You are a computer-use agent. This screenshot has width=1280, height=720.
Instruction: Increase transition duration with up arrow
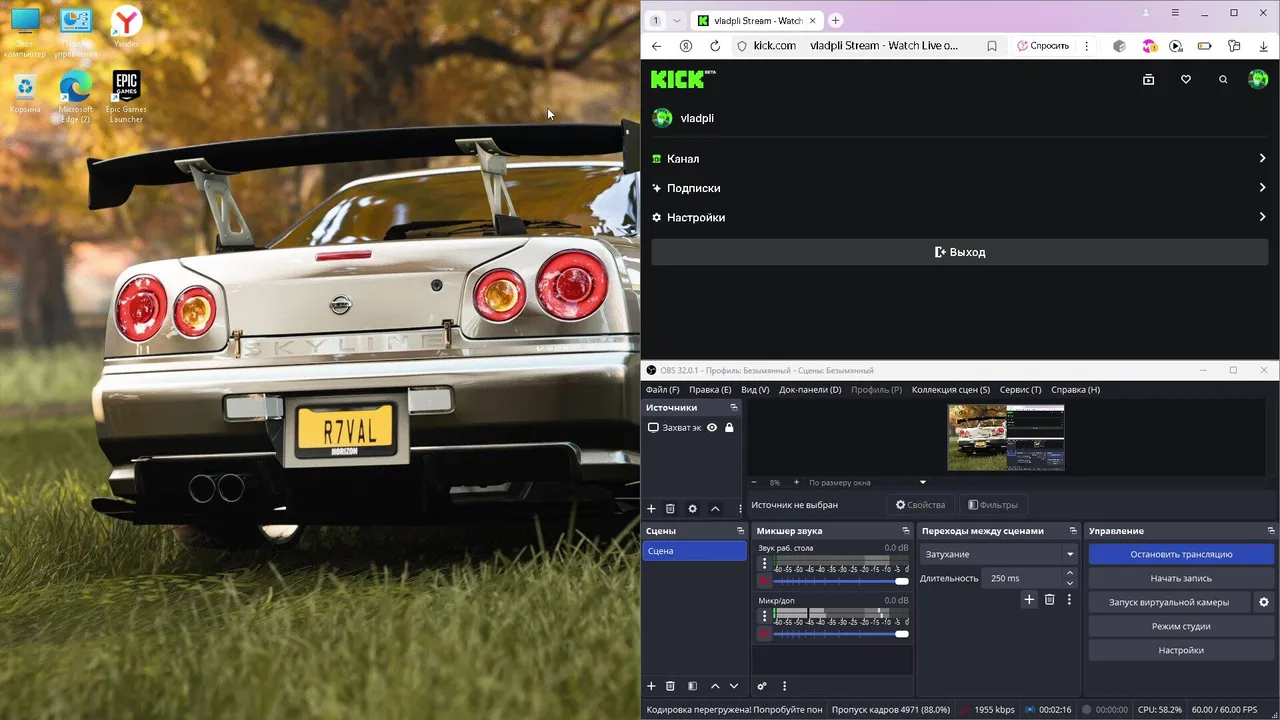[x=1070, y=573]
